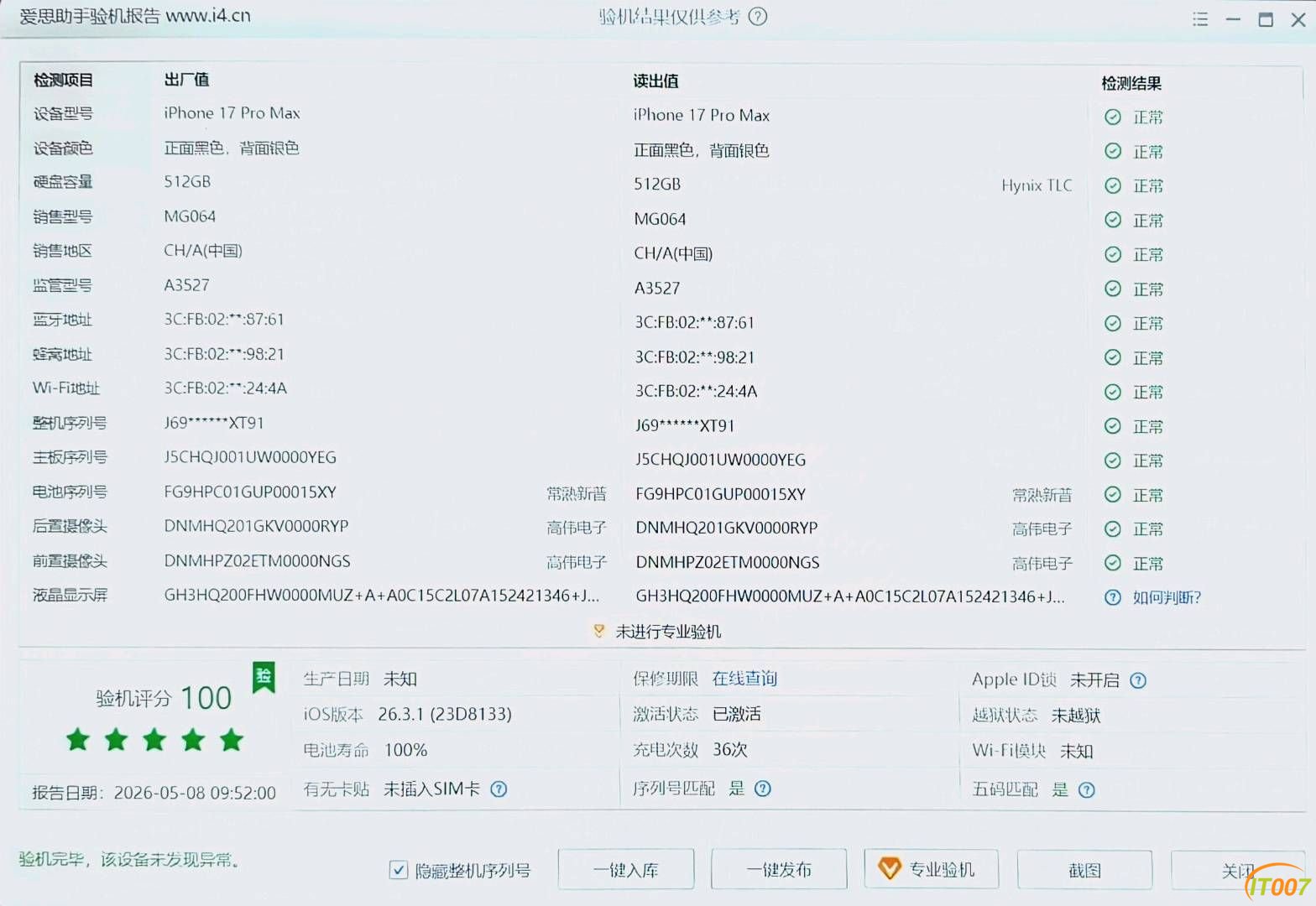Select the read-out front camera serial DNMHPZ02ETM0000NGS
Screen dimensions: 1316x906
[x=728, y=562]
